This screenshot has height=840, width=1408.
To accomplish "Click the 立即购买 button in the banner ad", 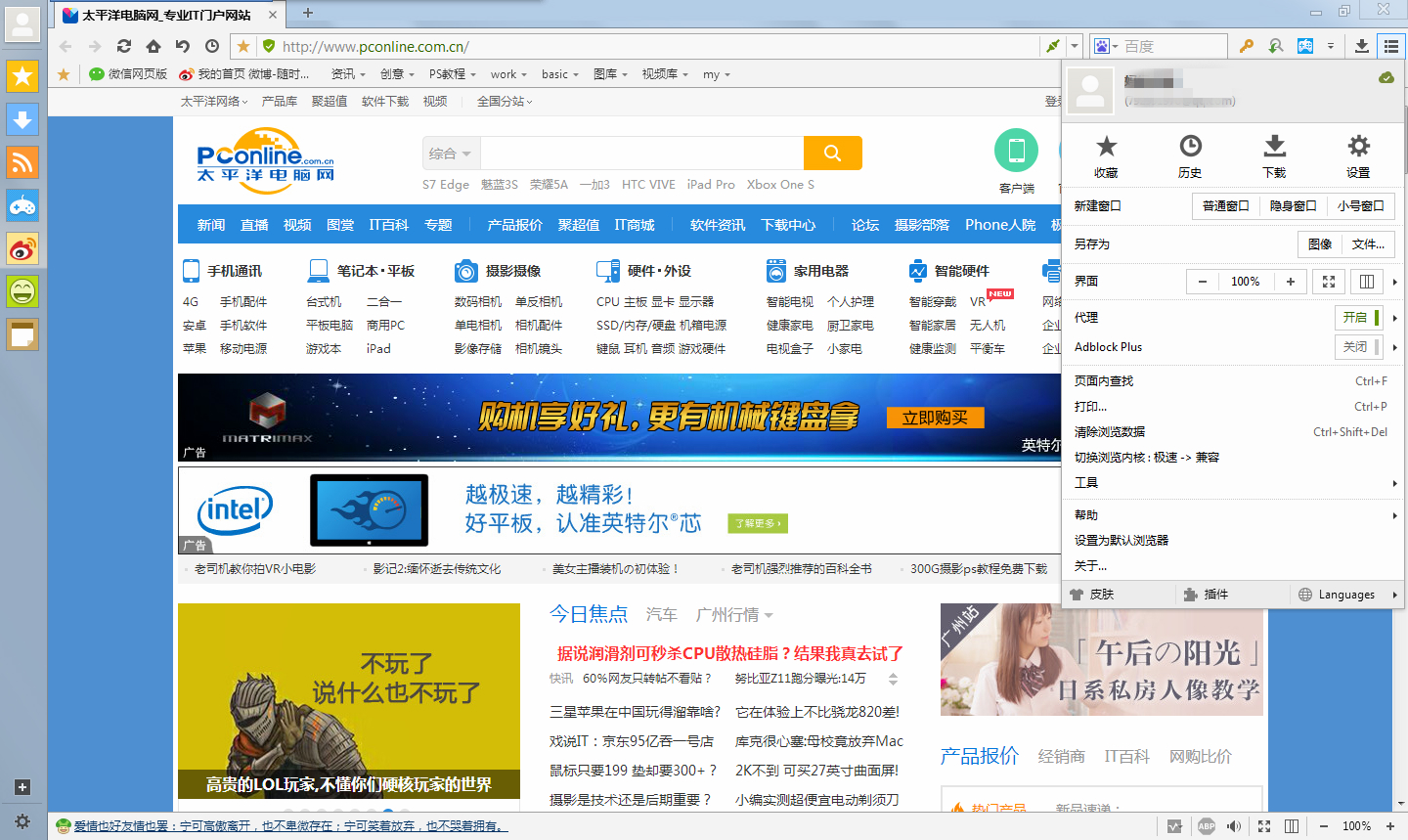I will pyautogui.click(x=936, y=418).
